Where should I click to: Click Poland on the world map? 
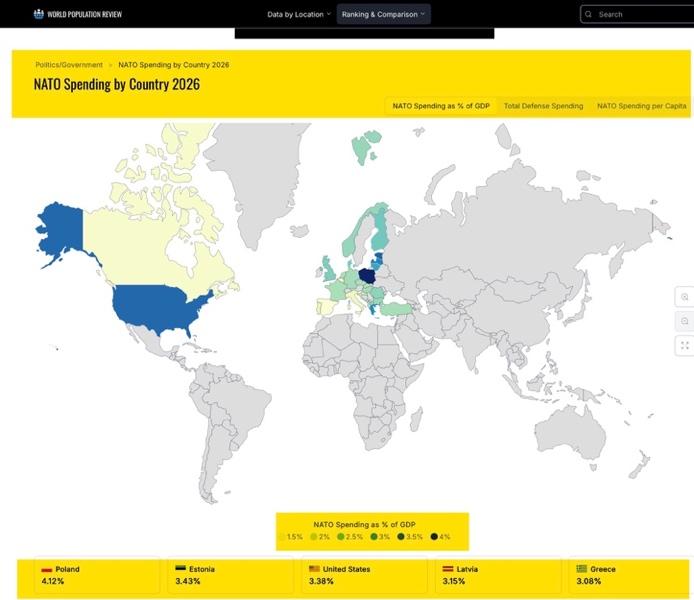pyautogui.click(x=368, y=269)
